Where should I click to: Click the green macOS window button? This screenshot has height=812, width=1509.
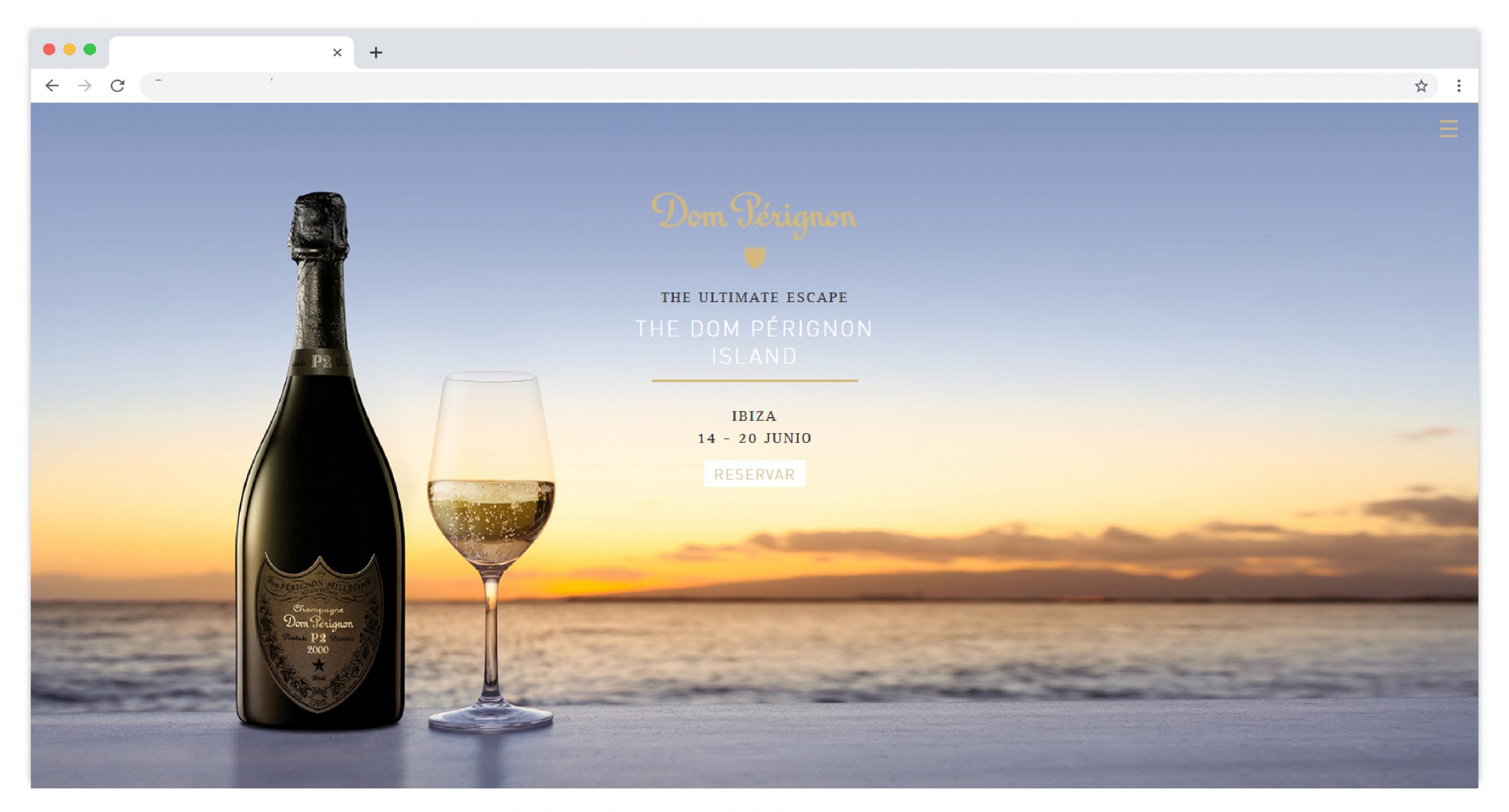pyautogui.click(x=90, y=49)
